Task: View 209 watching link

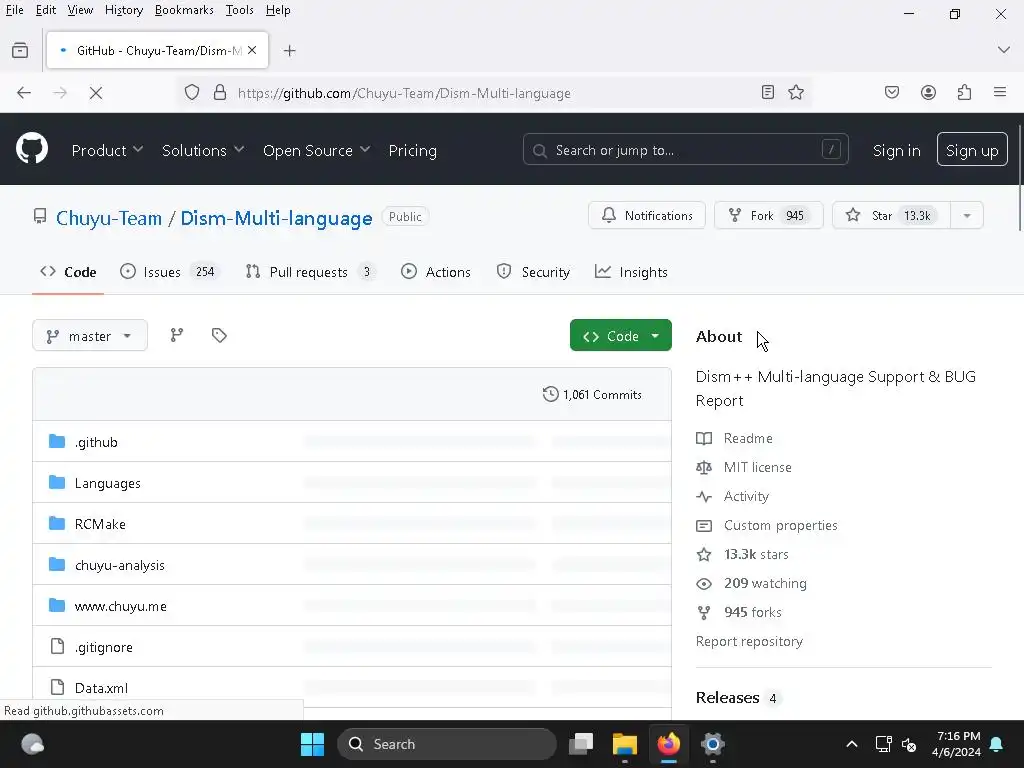Action: (765, 583)
